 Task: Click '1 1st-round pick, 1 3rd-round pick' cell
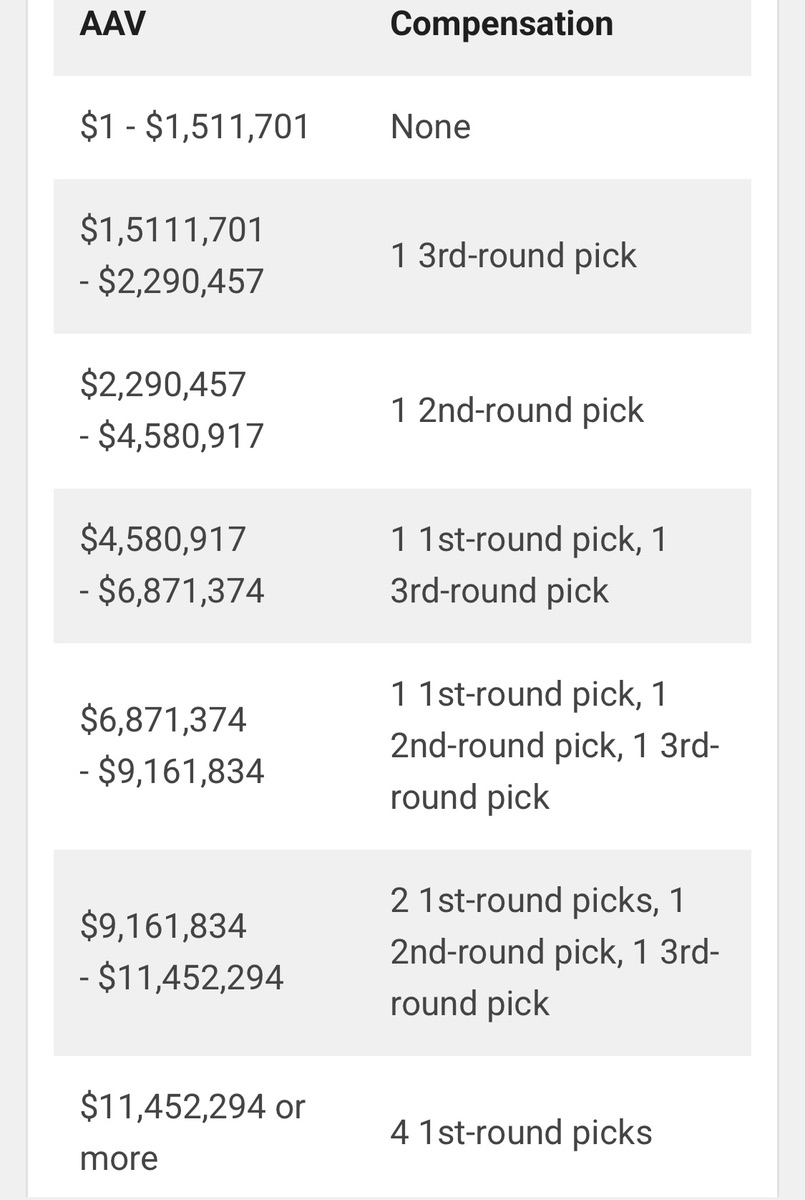529,565
